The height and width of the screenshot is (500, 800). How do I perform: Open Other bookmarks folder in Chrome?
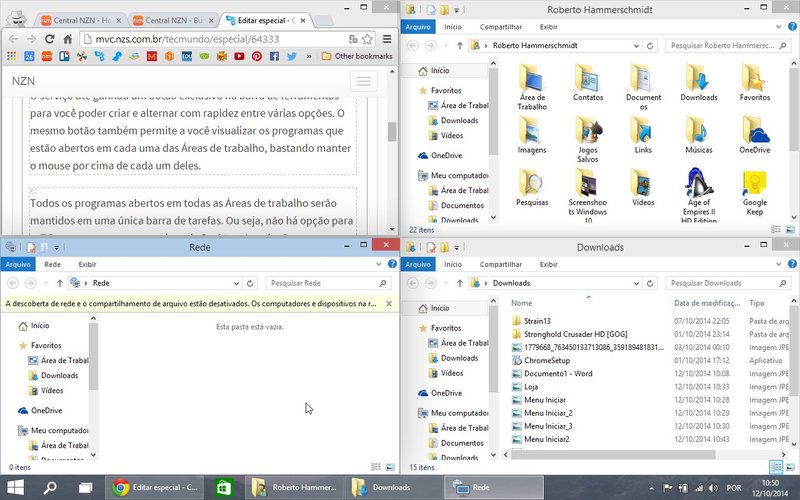pos(357,56)
